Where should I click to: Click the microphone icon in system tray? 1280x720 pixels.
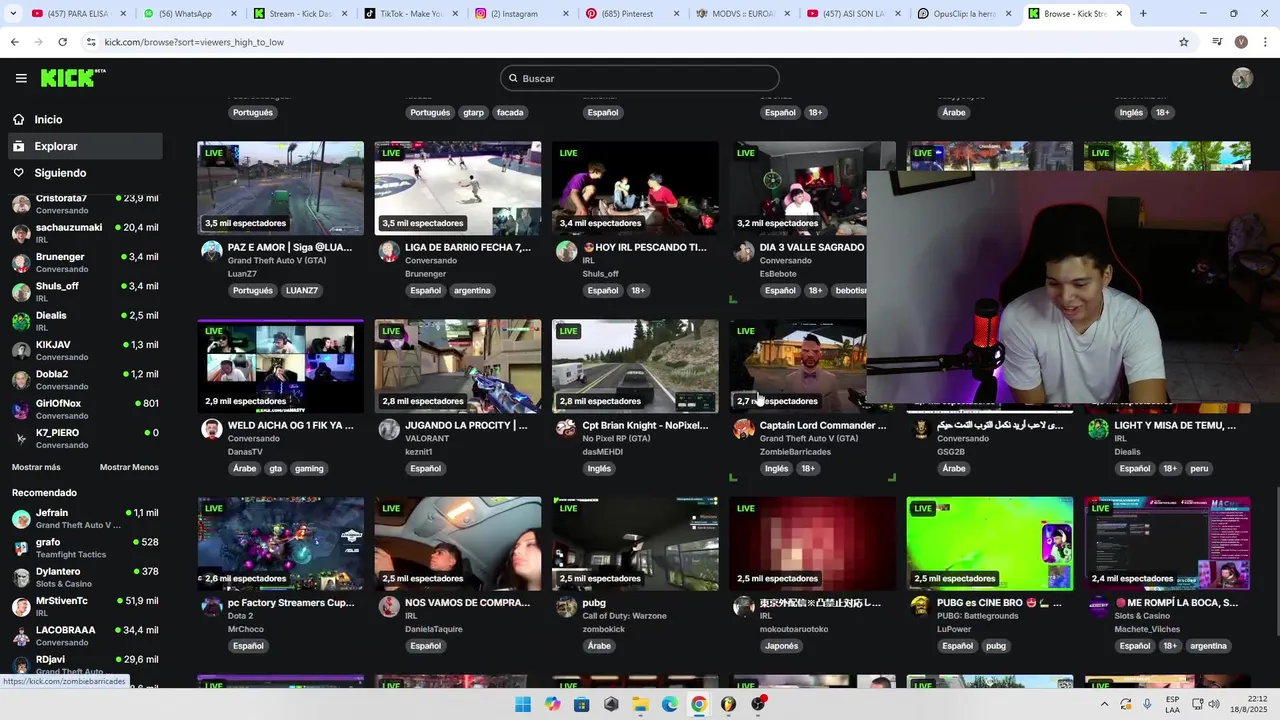[x=1147, y=704]
